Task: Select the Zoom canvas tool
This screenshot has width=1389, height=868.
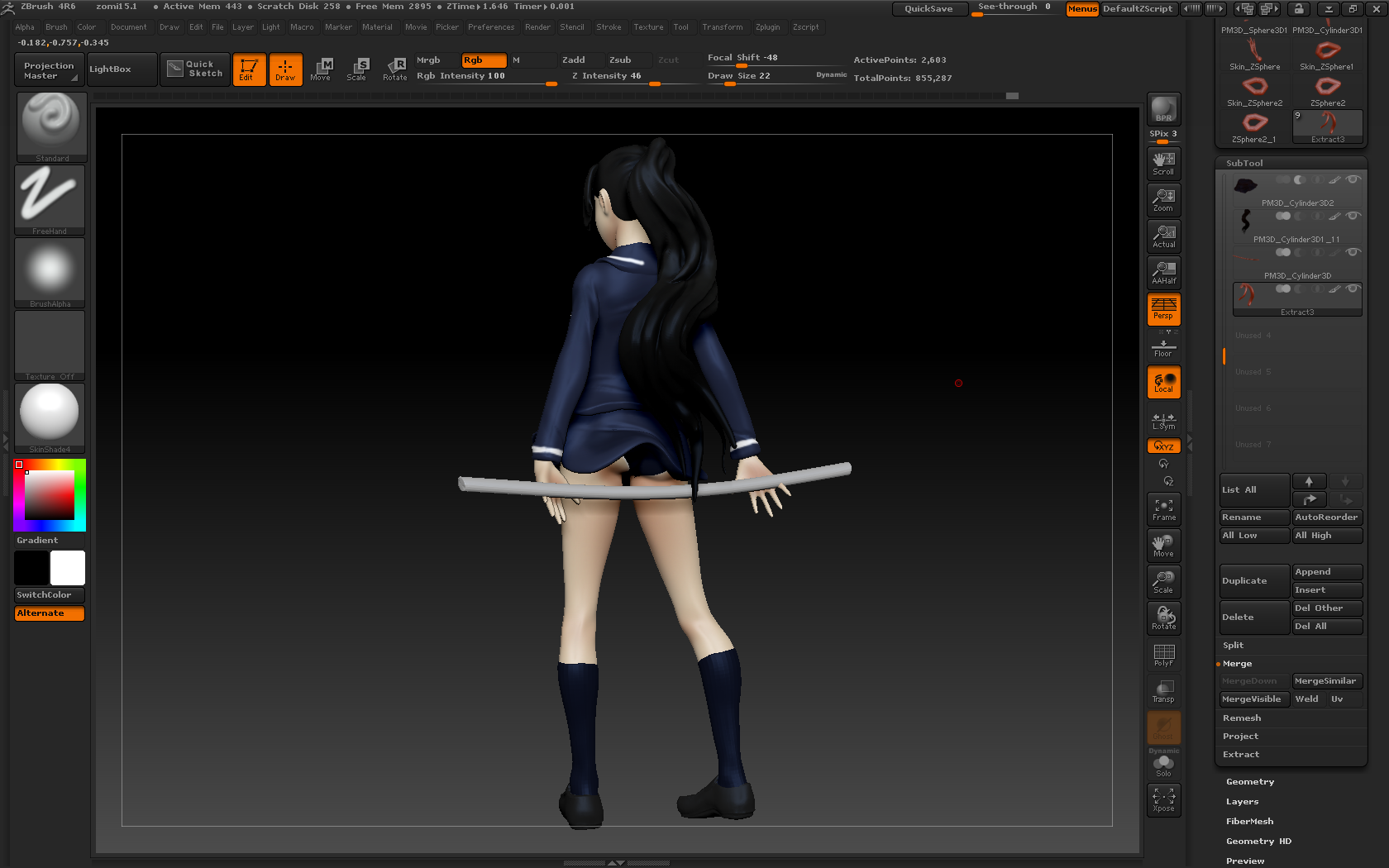Action: (x=1163, y=199)
